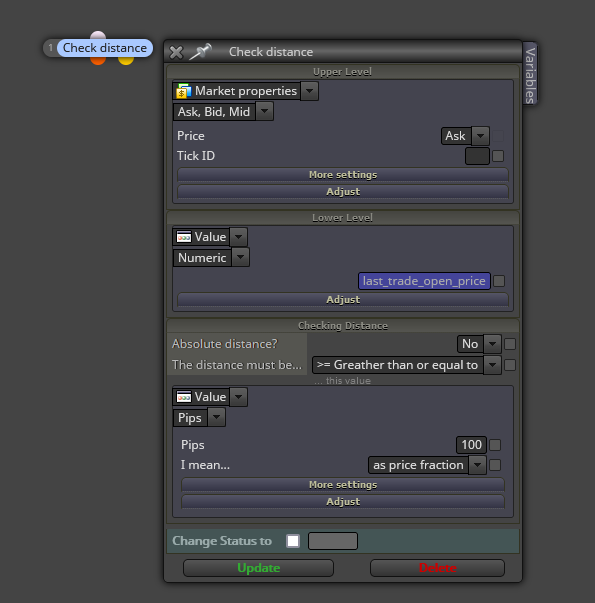Open the Price Ask dropdown
The image size is (595, 603).
point(480,136)
